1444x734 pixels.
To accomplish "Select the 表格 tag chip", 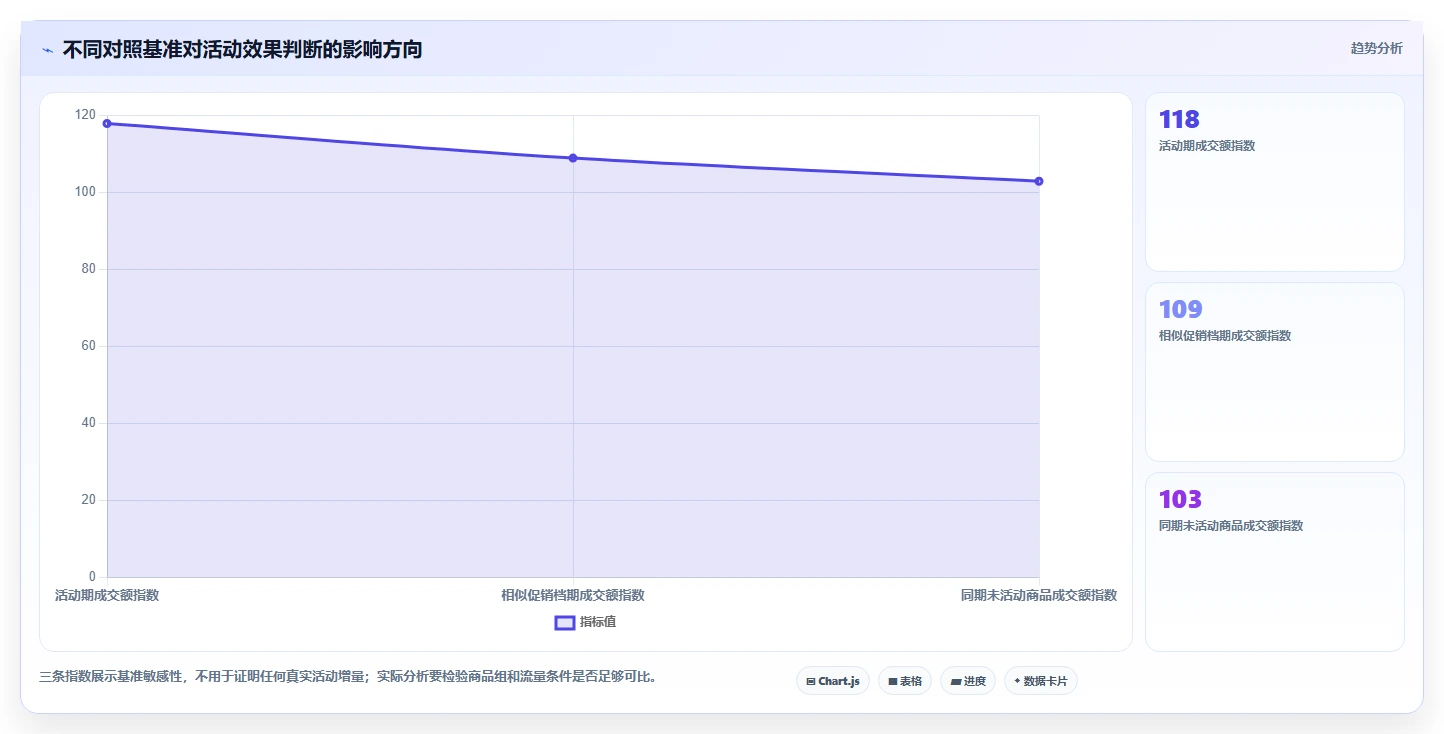I will pyautogui.click(x=905, y=681).
